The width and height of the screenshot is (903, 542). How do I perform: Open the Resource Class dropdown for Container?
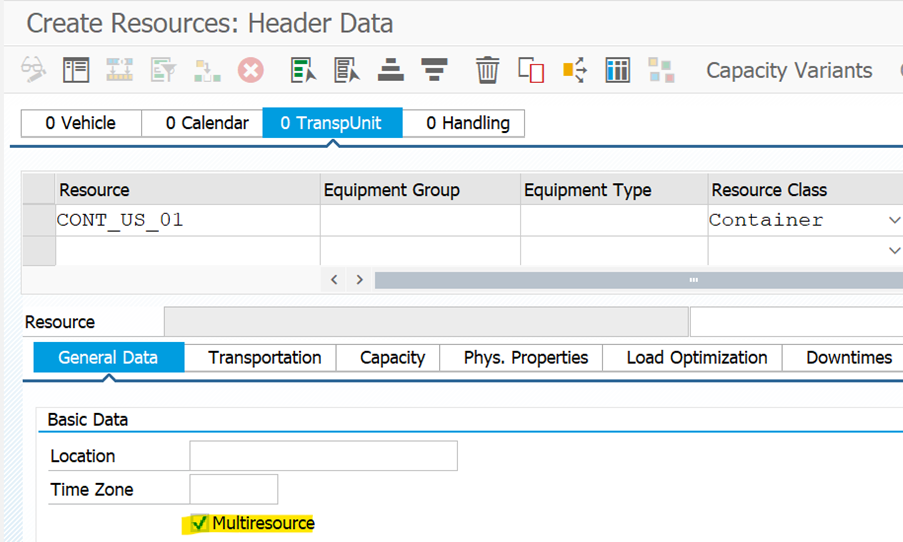tap(893, 220)
